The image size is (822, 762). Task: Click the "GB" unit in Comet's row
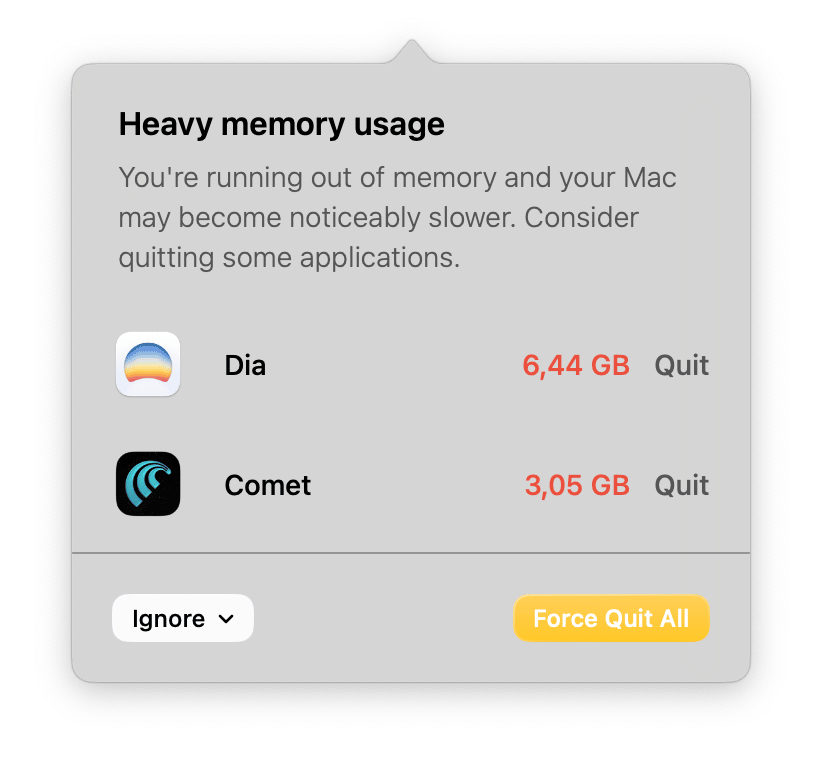pos(610,485)
